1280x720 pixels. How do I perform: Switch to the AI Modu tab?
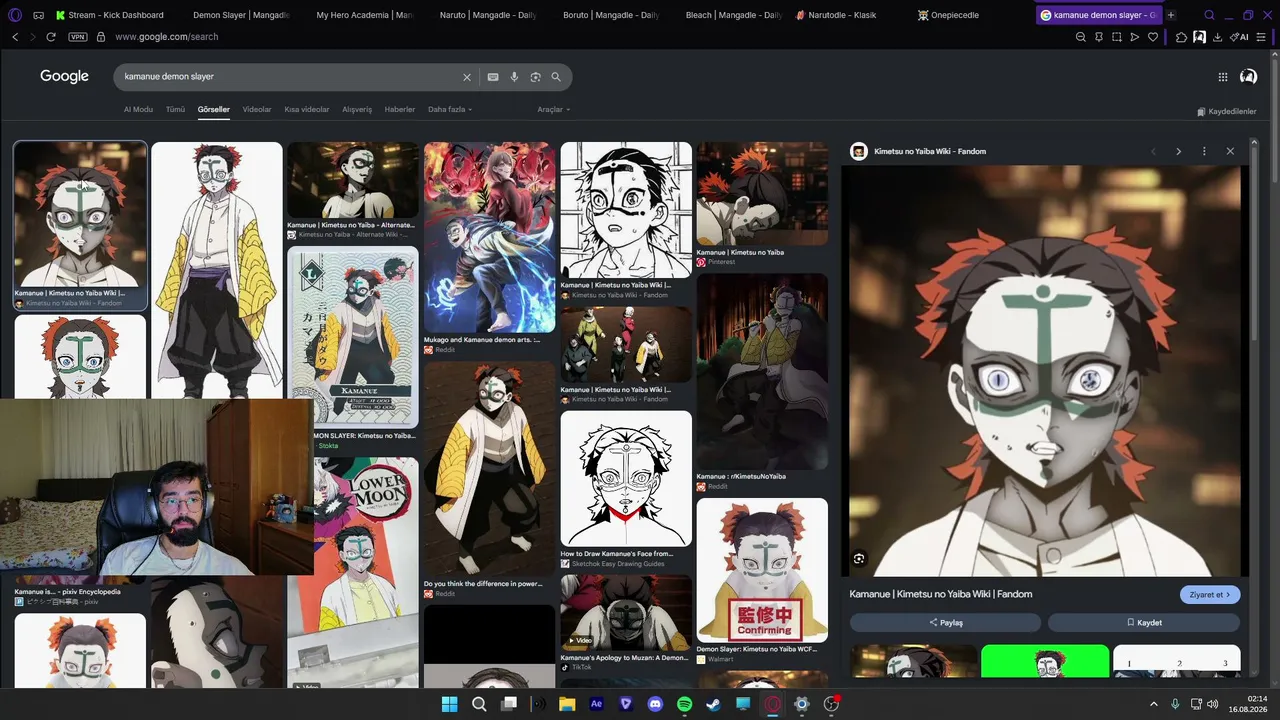(x=138, y=109)
